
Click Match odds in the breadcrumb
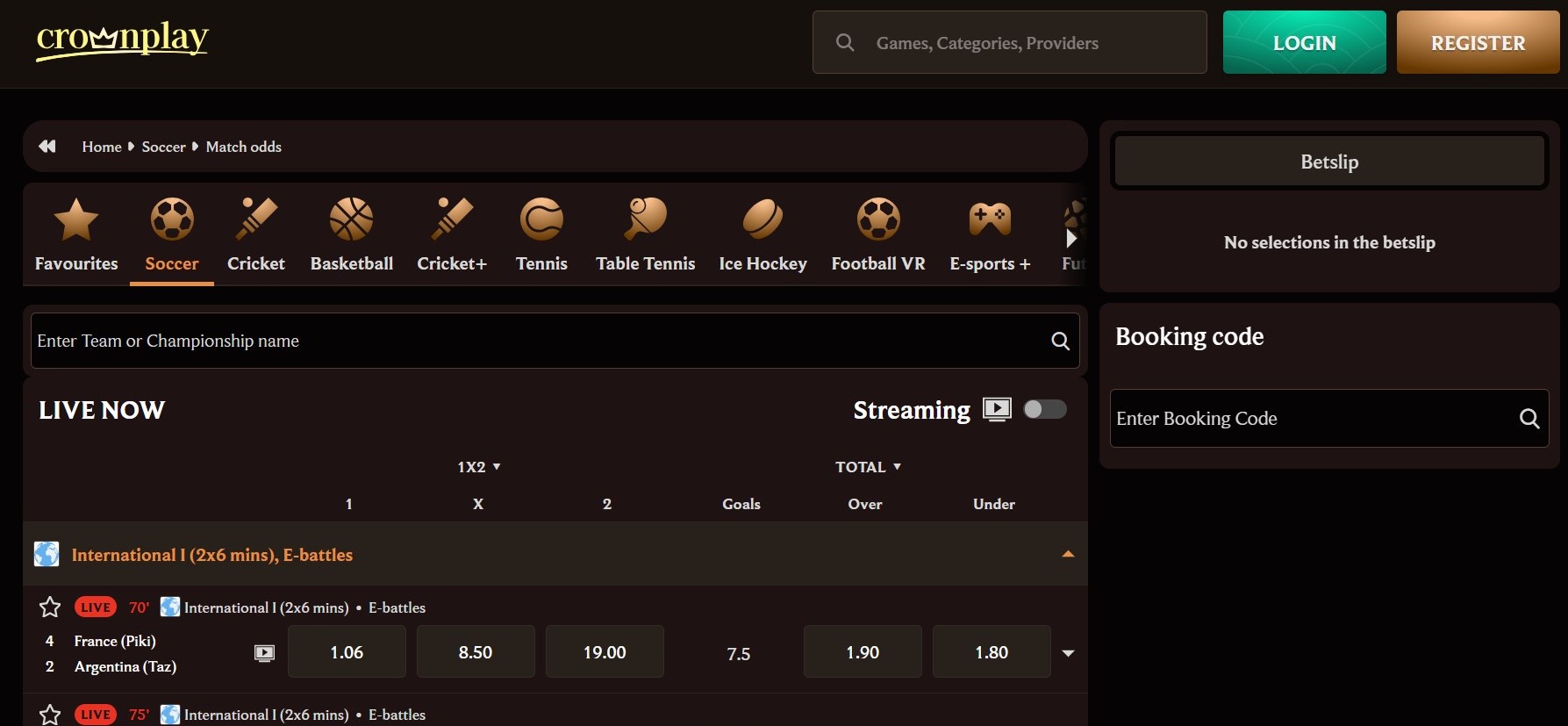(244, 147)
